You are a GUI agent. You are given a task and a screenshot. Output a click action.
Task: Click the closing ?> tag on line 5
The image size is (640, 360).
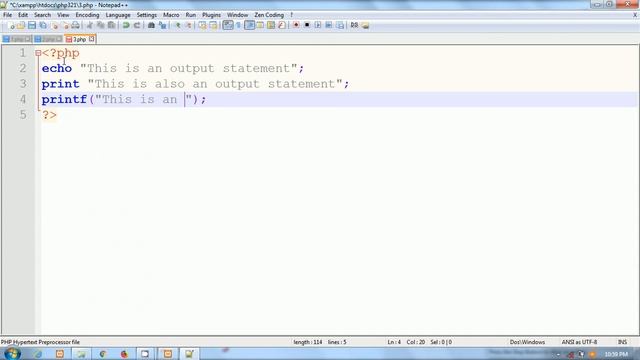pos(49,115)
